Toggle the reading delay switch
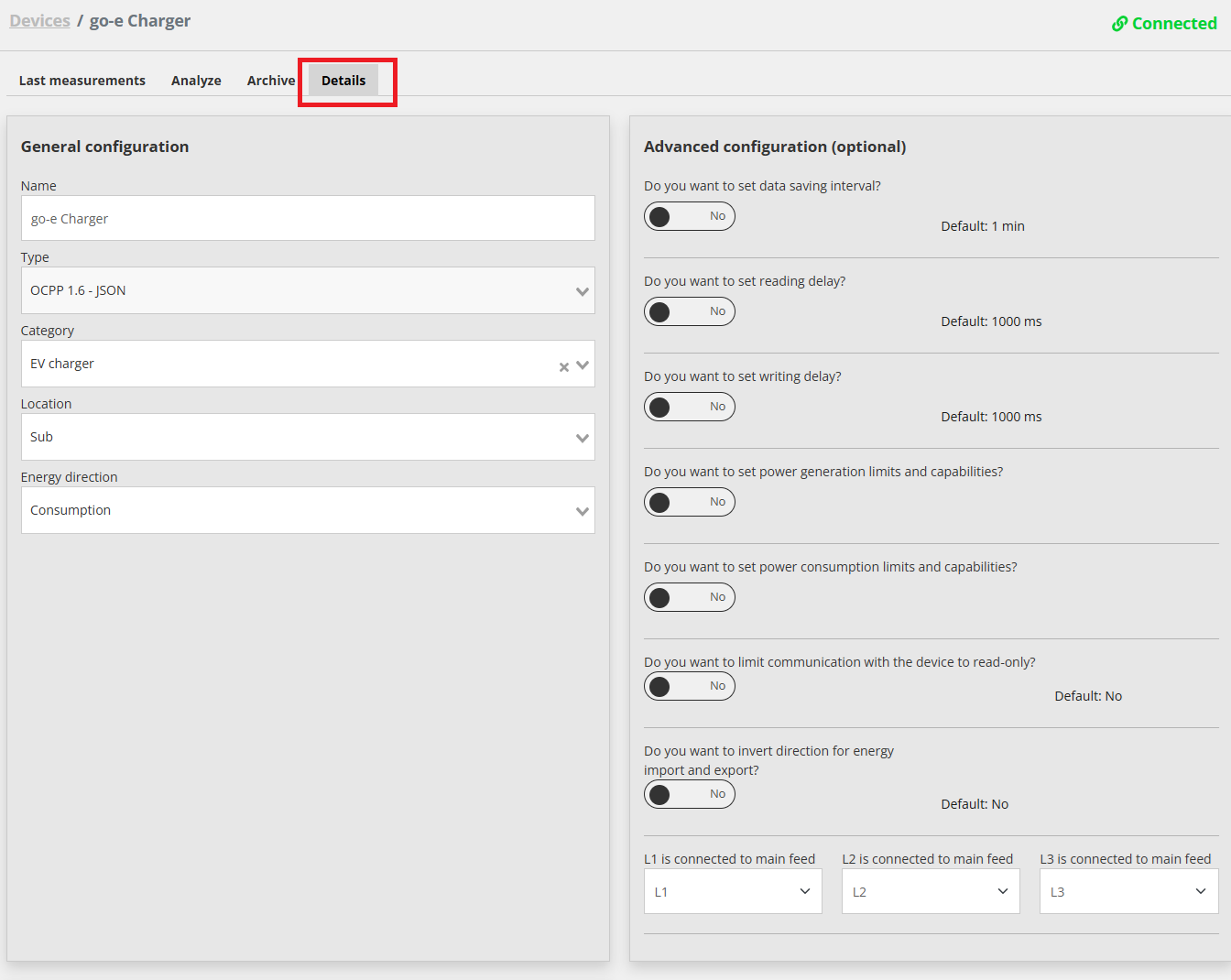The height and width of the screenshot is (980, 1231). click(x=690, y=311)
